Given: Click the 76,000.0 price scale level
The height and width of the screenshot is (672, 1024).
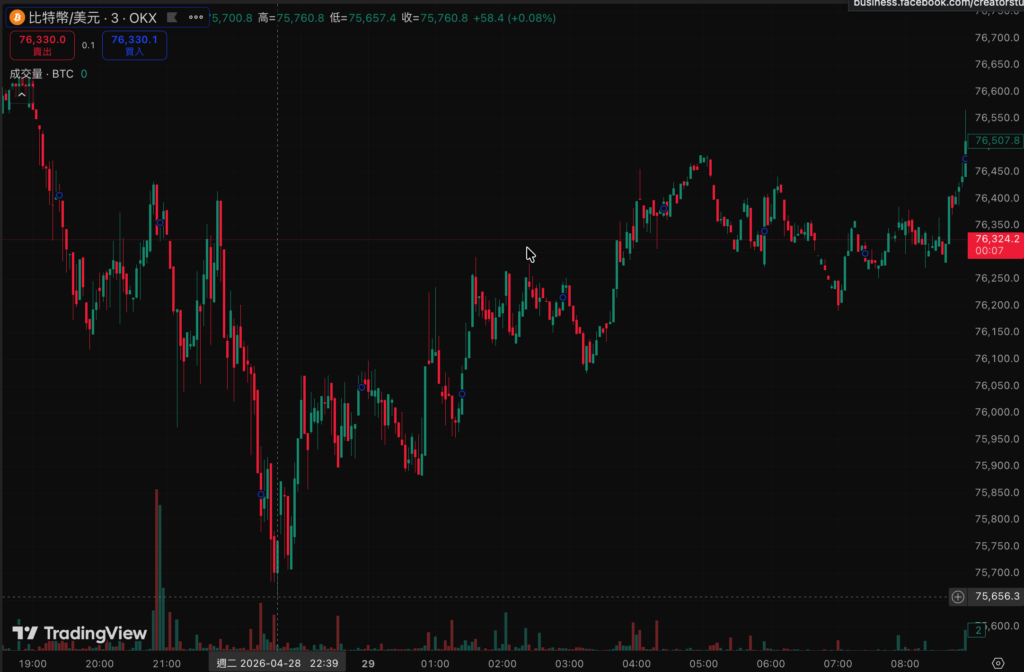Looking at the screenshot, I should point(996,412).
